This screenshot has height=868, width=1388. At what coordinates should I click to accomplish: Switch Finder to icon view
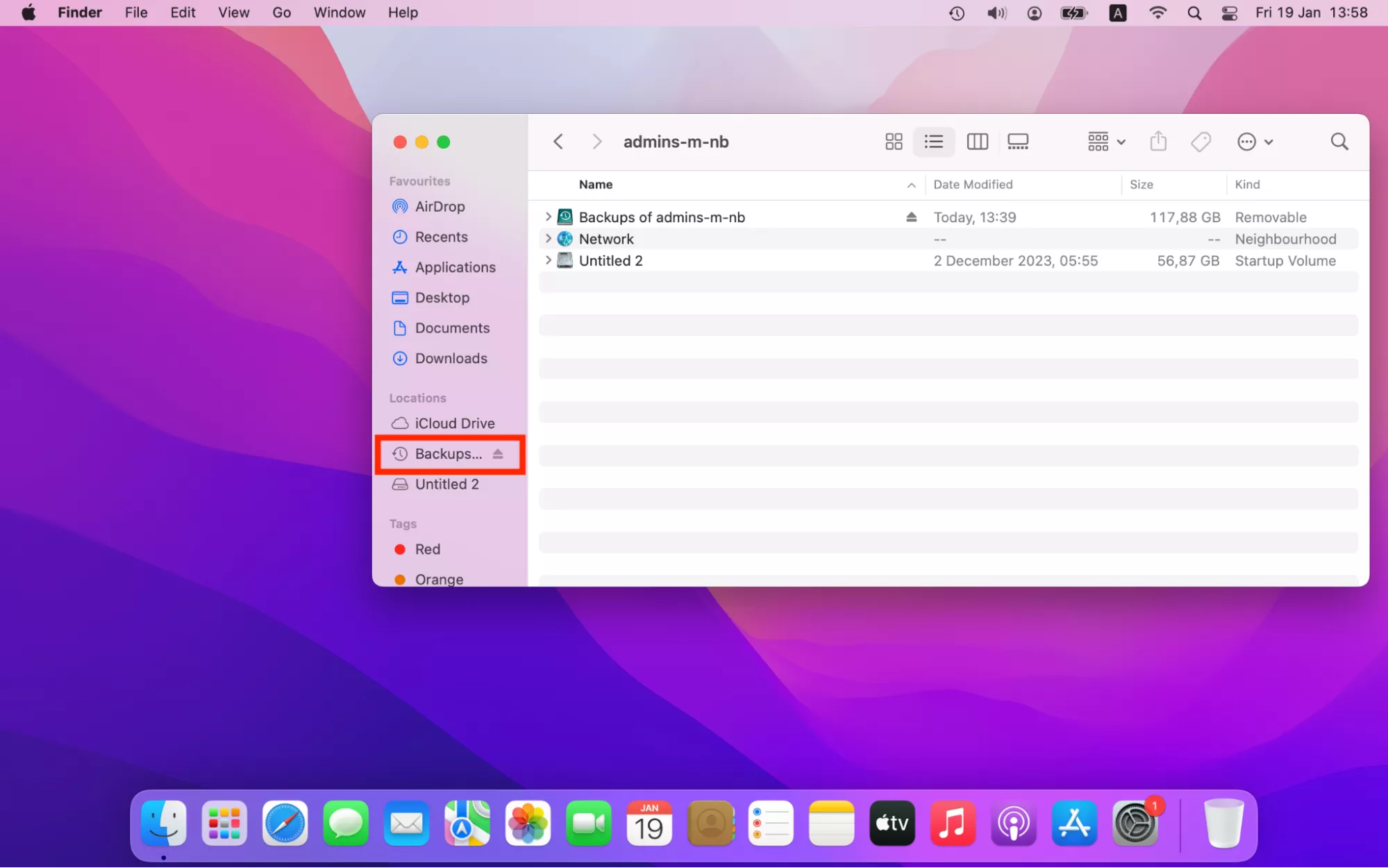pyautogui.click(x=894, y=142)
